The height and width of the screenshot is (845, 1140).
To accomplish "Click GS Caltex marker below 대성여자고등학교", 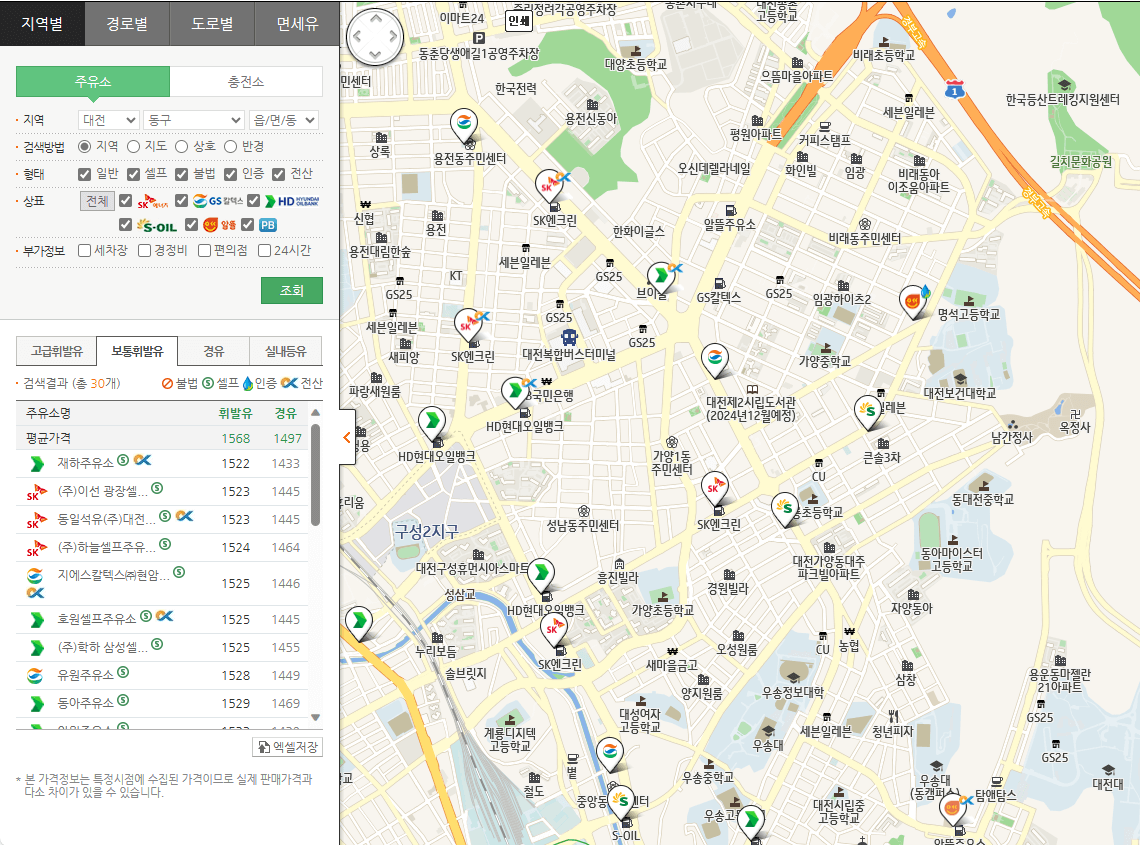I will click(610, 754).
